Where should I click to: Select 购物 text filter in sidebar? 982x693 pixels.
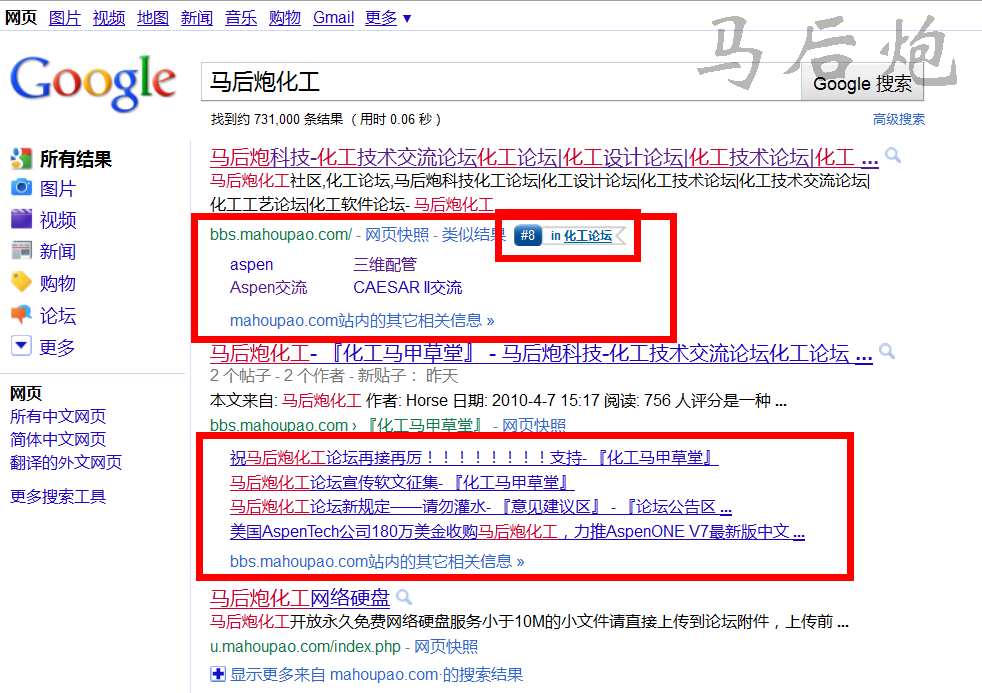pos(58,284)
